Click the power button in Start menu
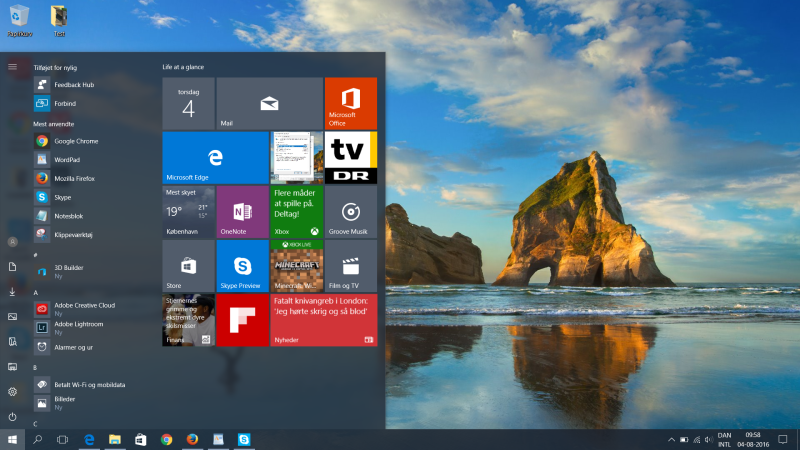800x450 pixels. point(12,416)
